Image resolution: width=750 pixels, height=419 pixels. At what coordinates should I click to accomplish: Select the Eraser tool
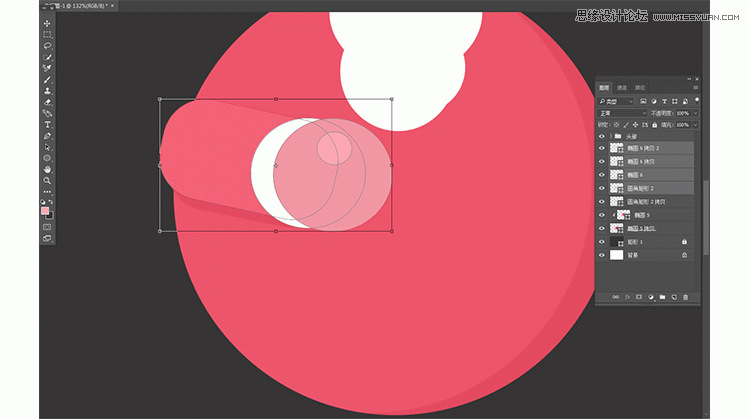[47, 102]
